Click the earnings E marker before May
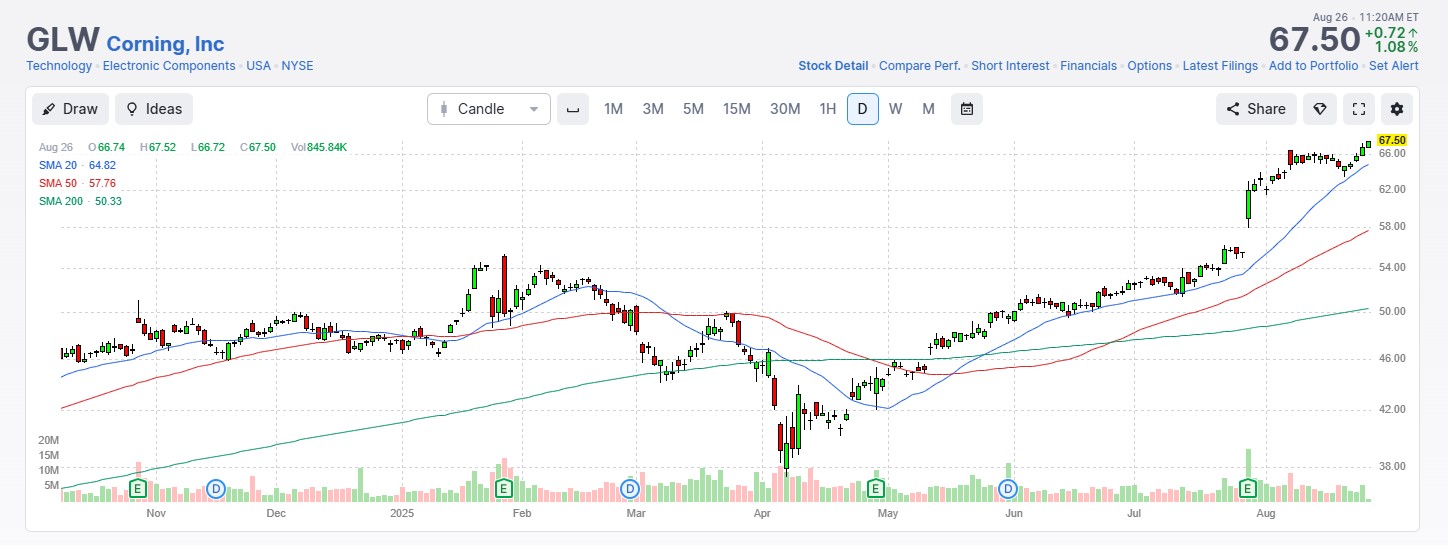1448x545 pixels. tap(875, 488)
